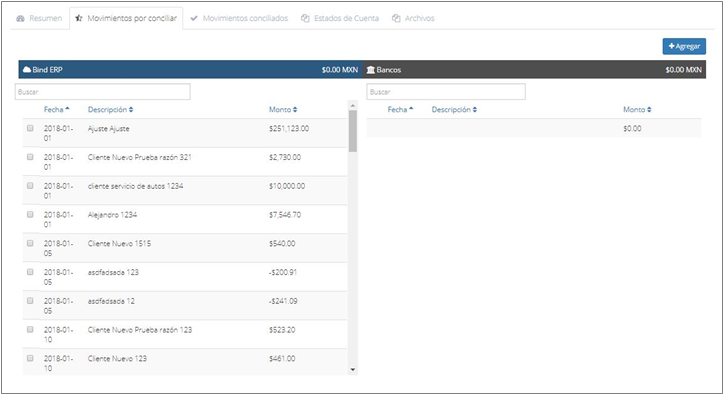The image size is (724, 394).
Task: Check the Ajuste Ajuste row checkbox
Action: tap(30, 128)
